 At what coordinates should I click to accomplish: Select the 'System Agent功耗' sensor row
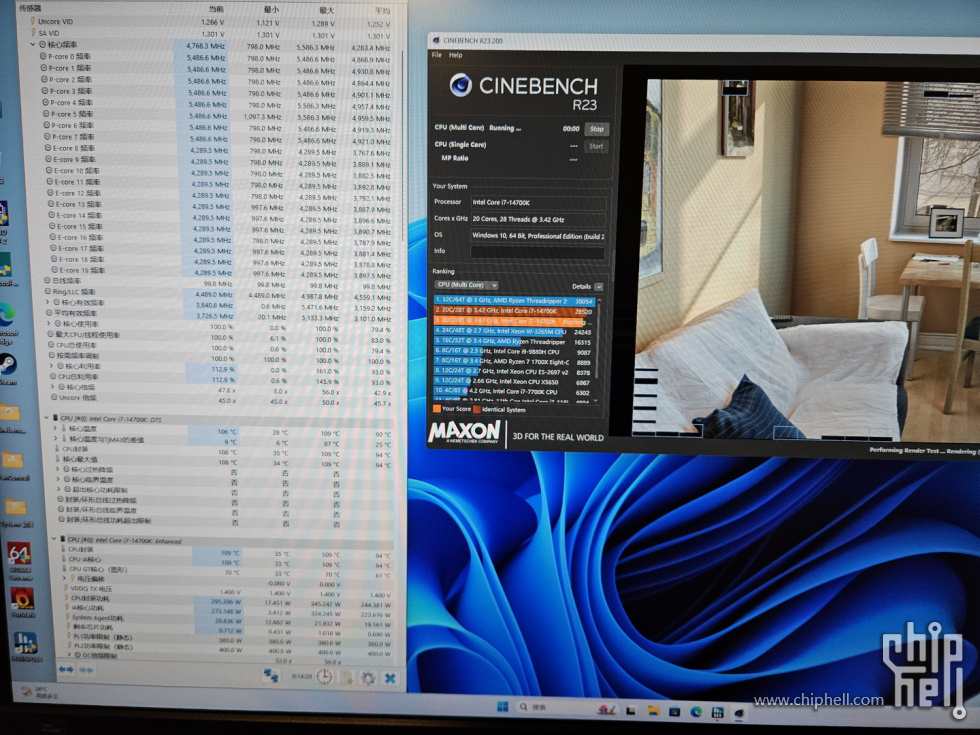click(x=228, y=619)
